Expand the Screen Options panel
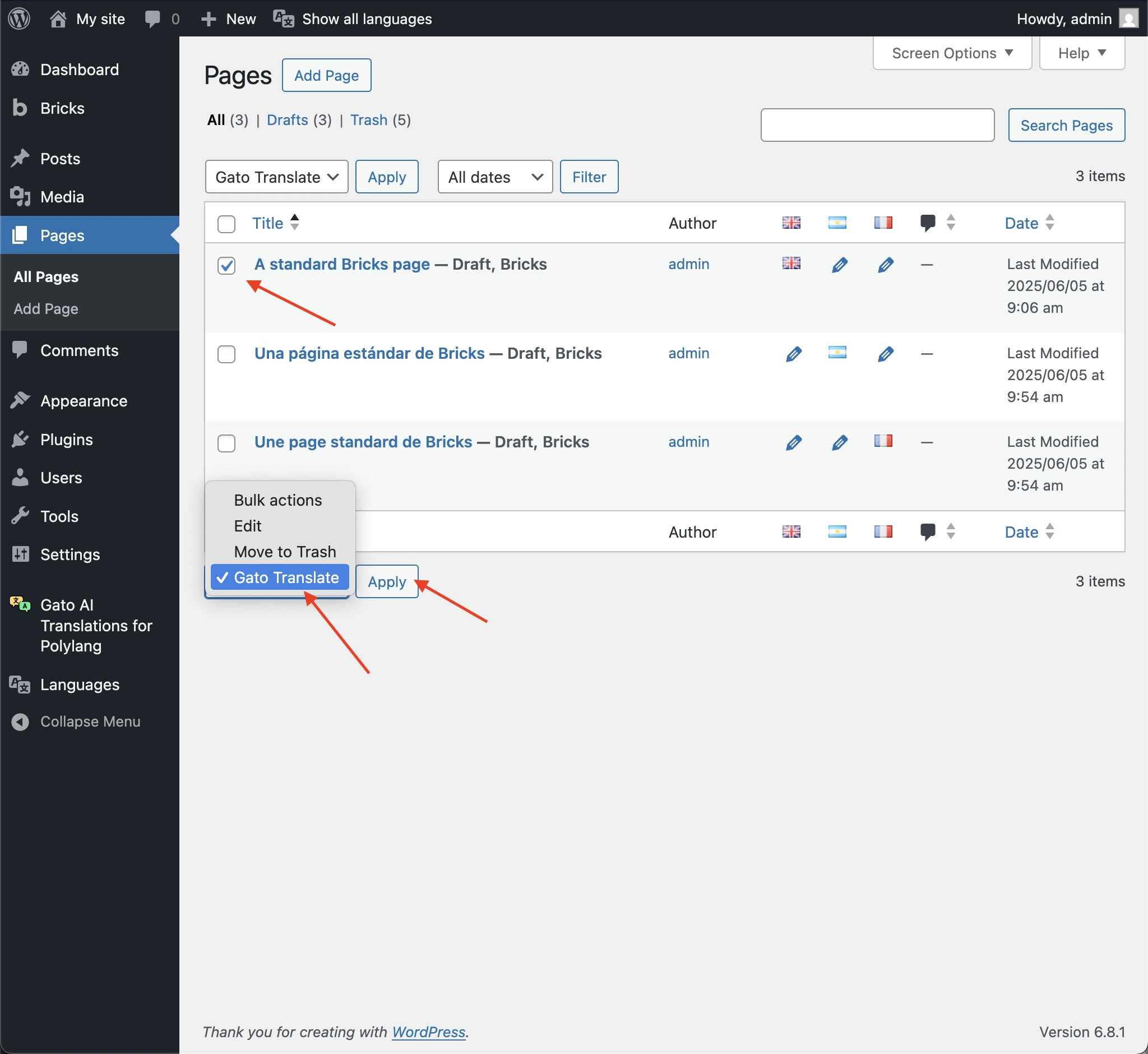Screen dimensions: 1148x1054 click(951, 53)
